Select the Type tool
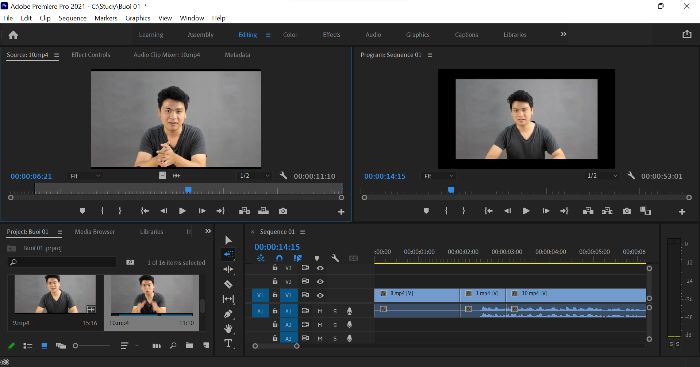The width and height of the screenshot is (700, 367). (x=228, y=343)
